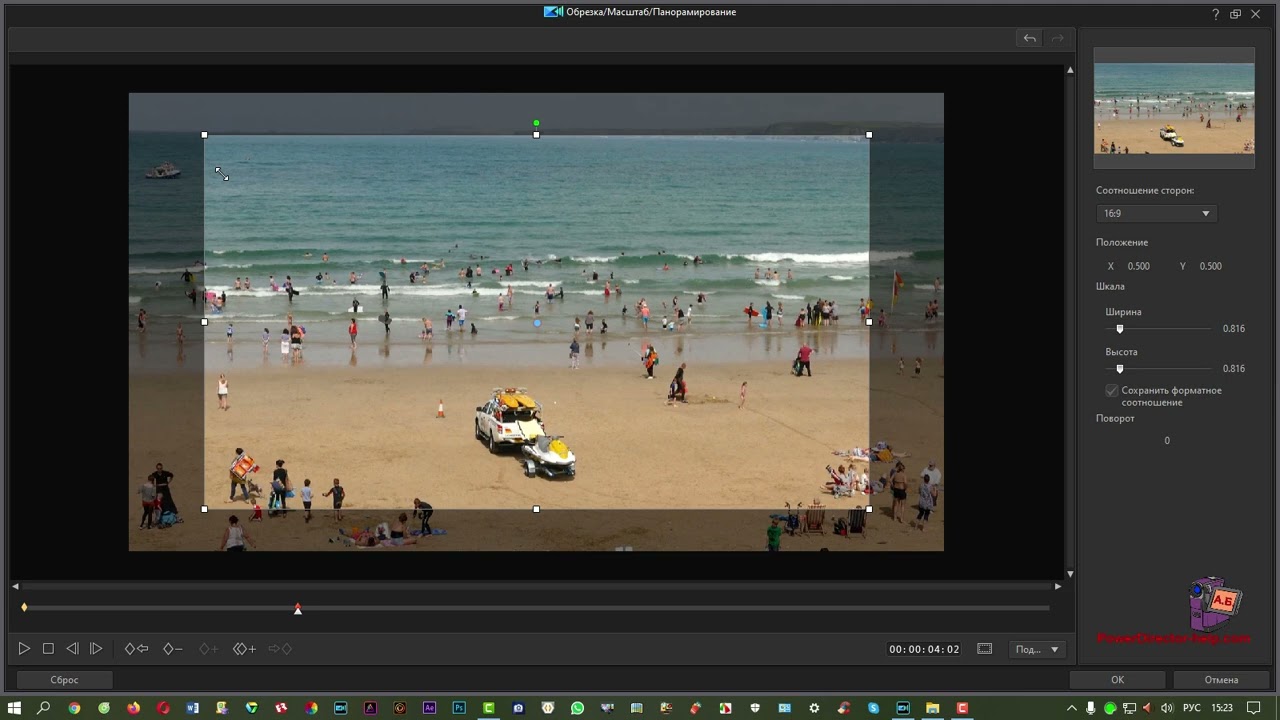Image resolution: width=1280 pixels, height=720 pixels.
Task: Click the red playhead marker on timeline
Action: [x=297, y=608]
